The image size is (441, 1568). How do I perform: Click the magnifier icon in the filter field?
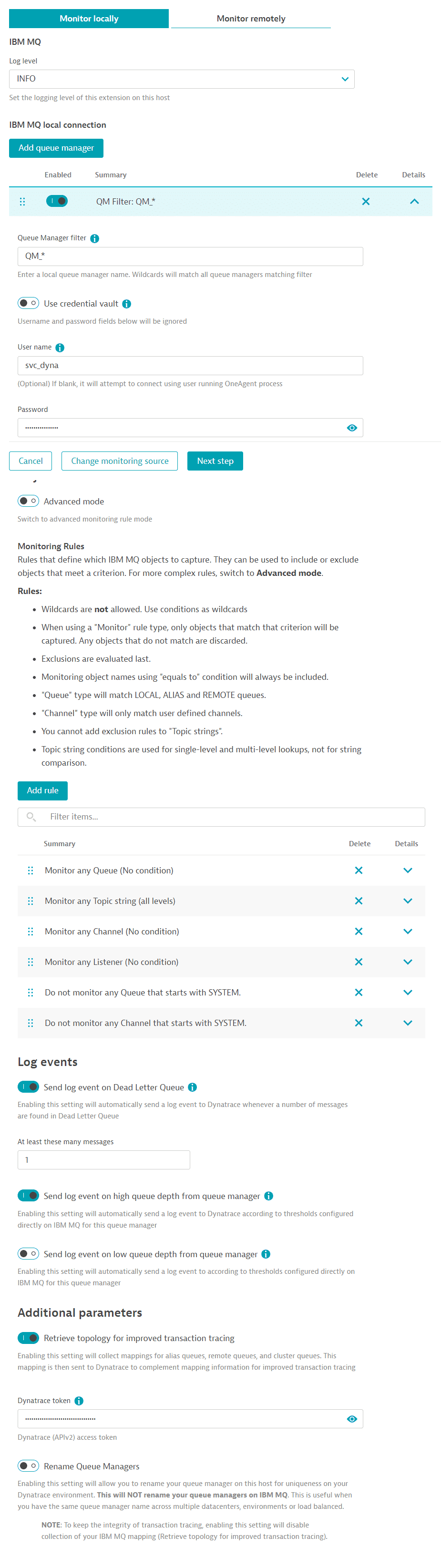31,817
